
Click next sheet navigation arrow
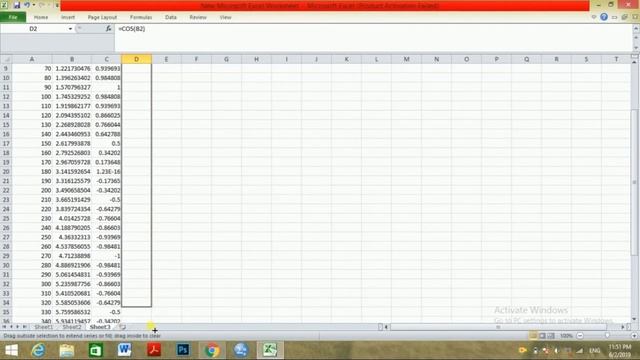click(18, 327)
